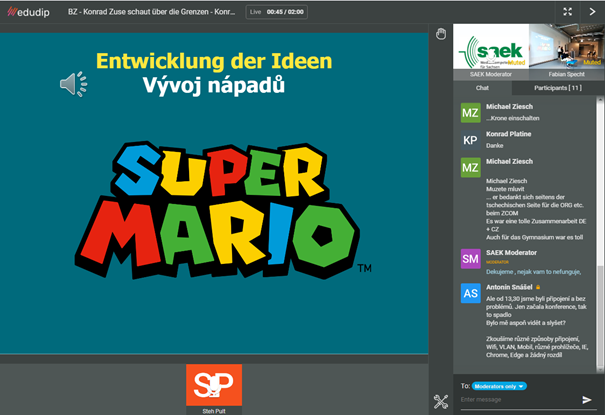Click the Live 00:45 / 02:00 indicator
The height and width of the screenshot is (415, 605).
[x=277, y=12]
